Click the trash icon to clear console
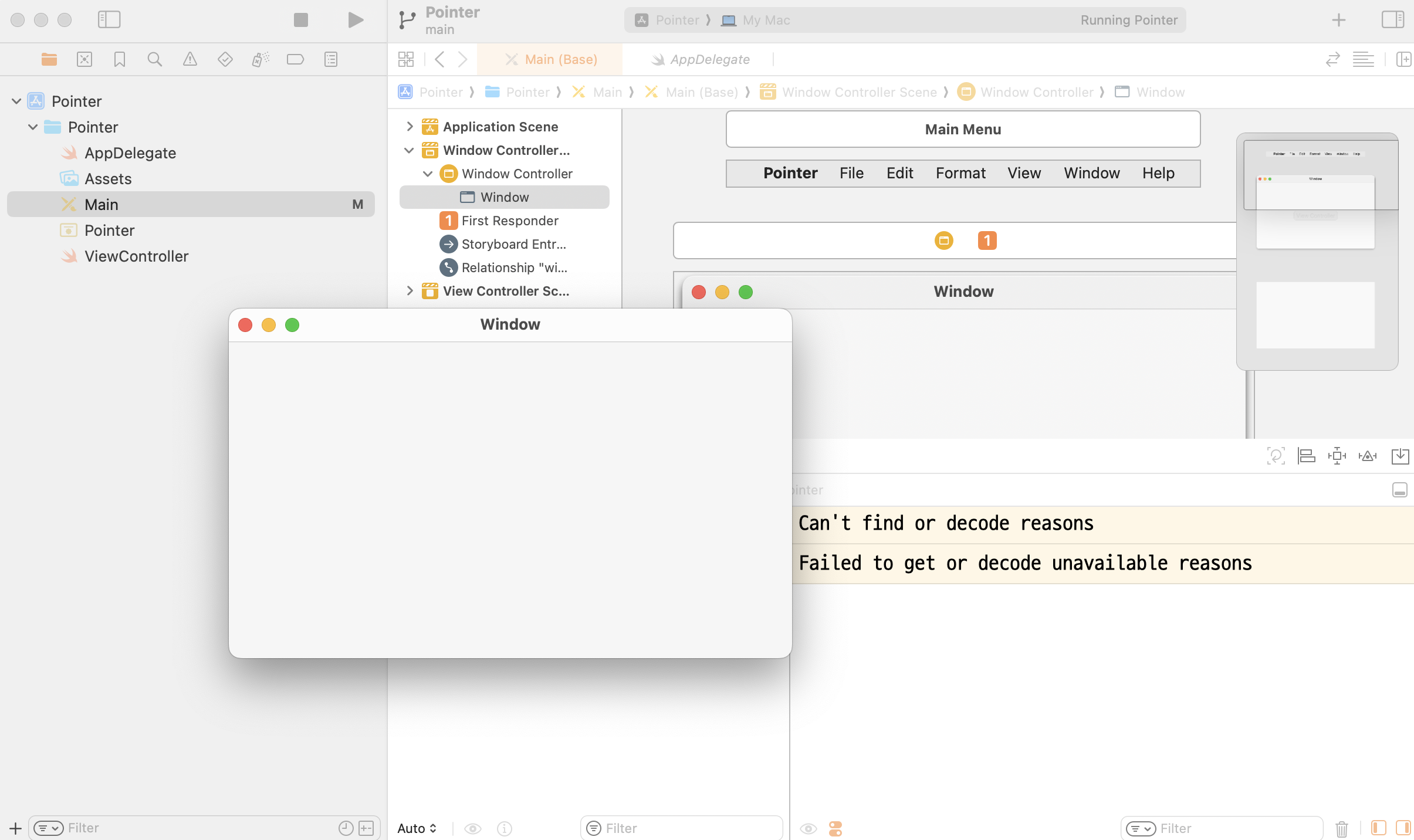 (1341, 828)
